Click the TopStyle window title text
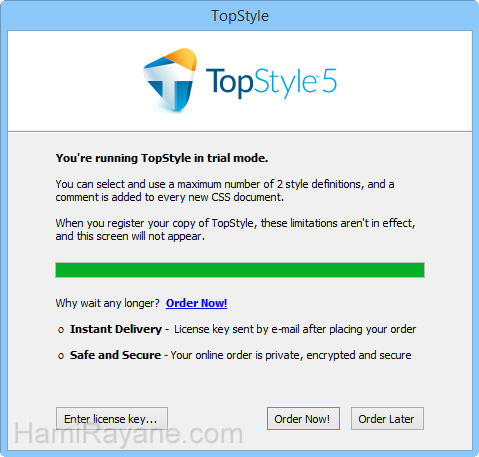This screenshot has height=457, width=479. click(x=240, y=16)
